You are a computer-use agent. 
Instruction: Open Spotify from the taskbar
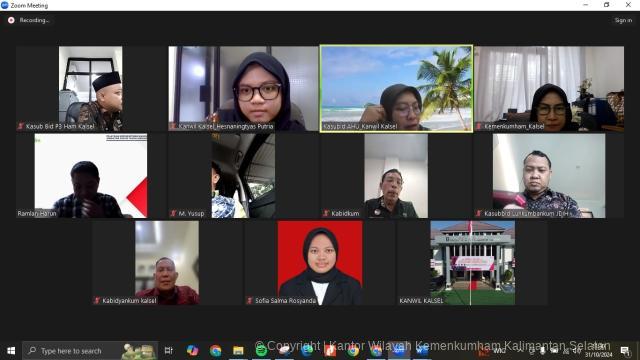261,351
